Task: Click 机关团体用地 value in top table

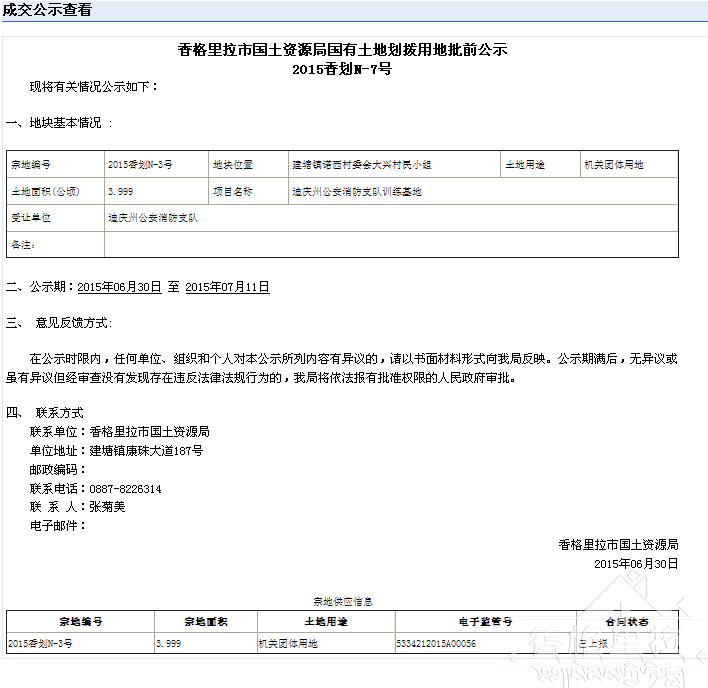Action: (614, 164)
